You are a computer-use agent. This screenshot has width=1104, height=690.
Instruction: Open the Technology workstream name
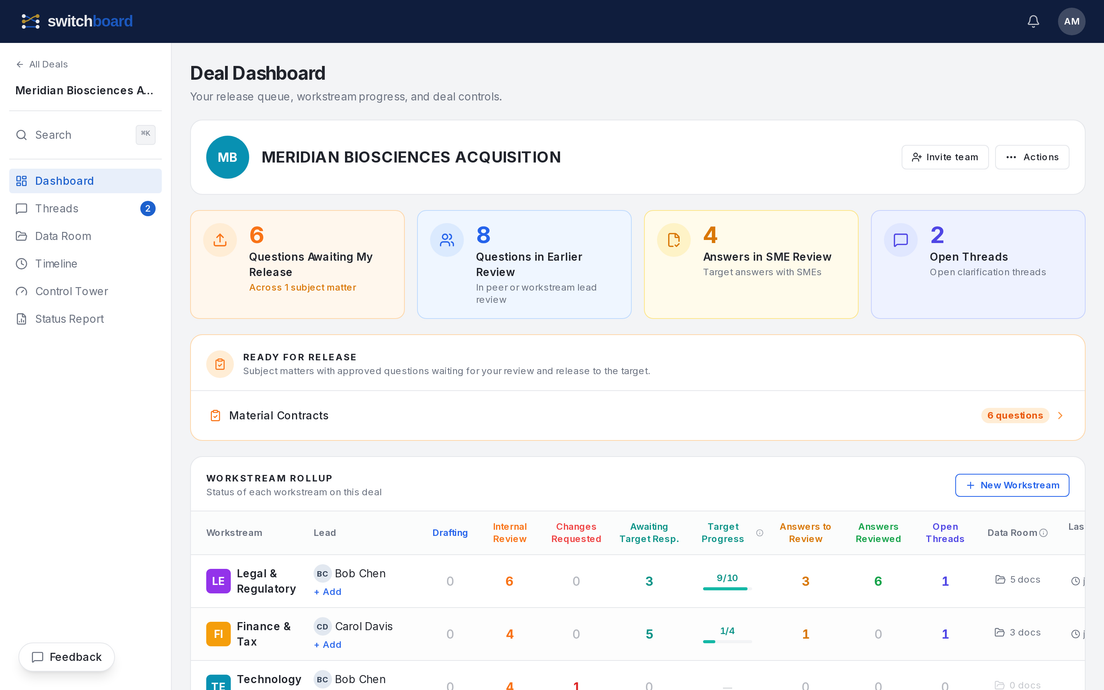pyautogui.click(x=269, y=679)
